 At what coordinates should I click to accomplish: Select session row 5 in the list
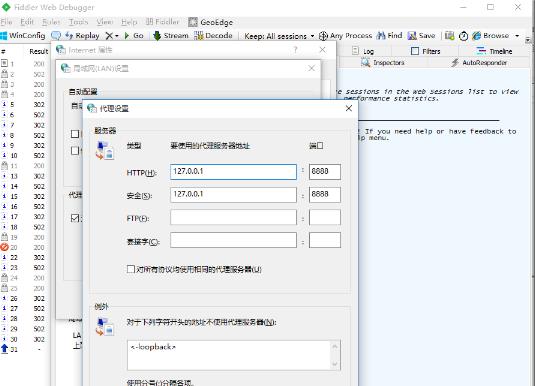click(23, 104)
